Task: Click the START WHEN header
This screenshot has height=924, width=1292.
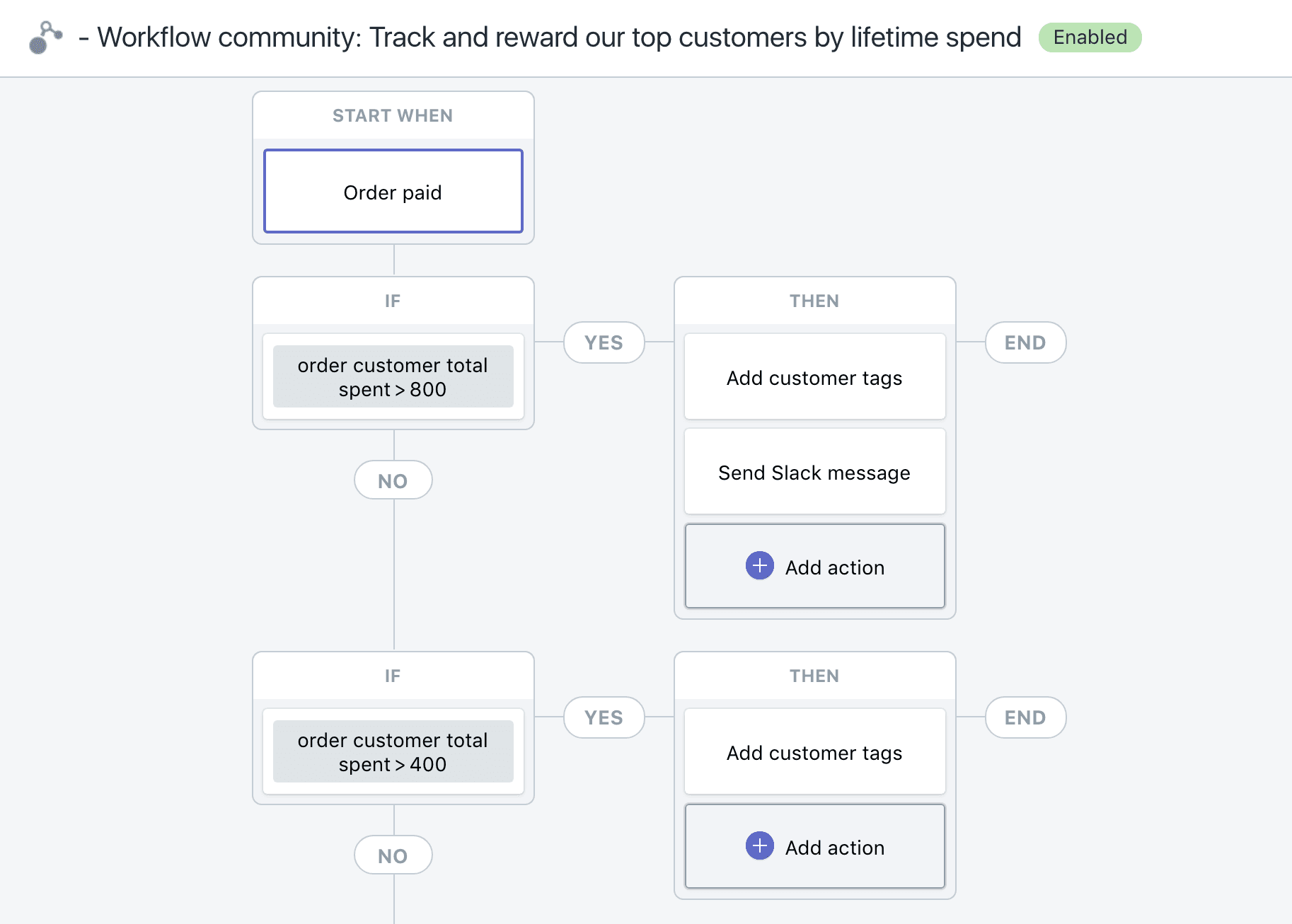Action: click(x=393, y=115)
